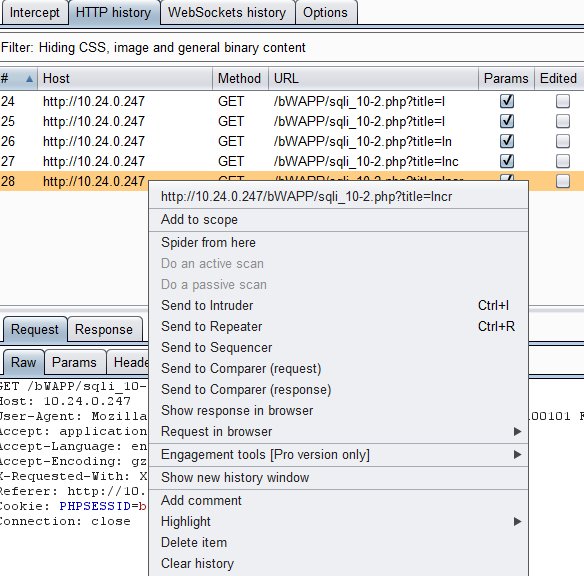Screen dimensions: 584x576
Task: Choose Send to Comparer (request)
Action: tap(339, 369)
